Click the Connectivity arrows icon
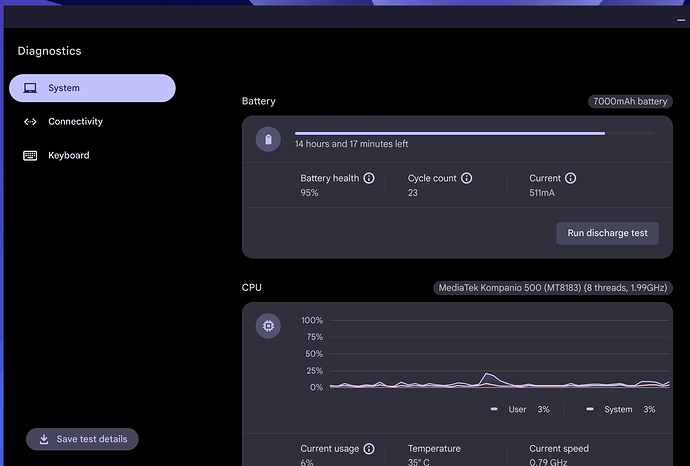Screen dimensions: 690x466 30,122
